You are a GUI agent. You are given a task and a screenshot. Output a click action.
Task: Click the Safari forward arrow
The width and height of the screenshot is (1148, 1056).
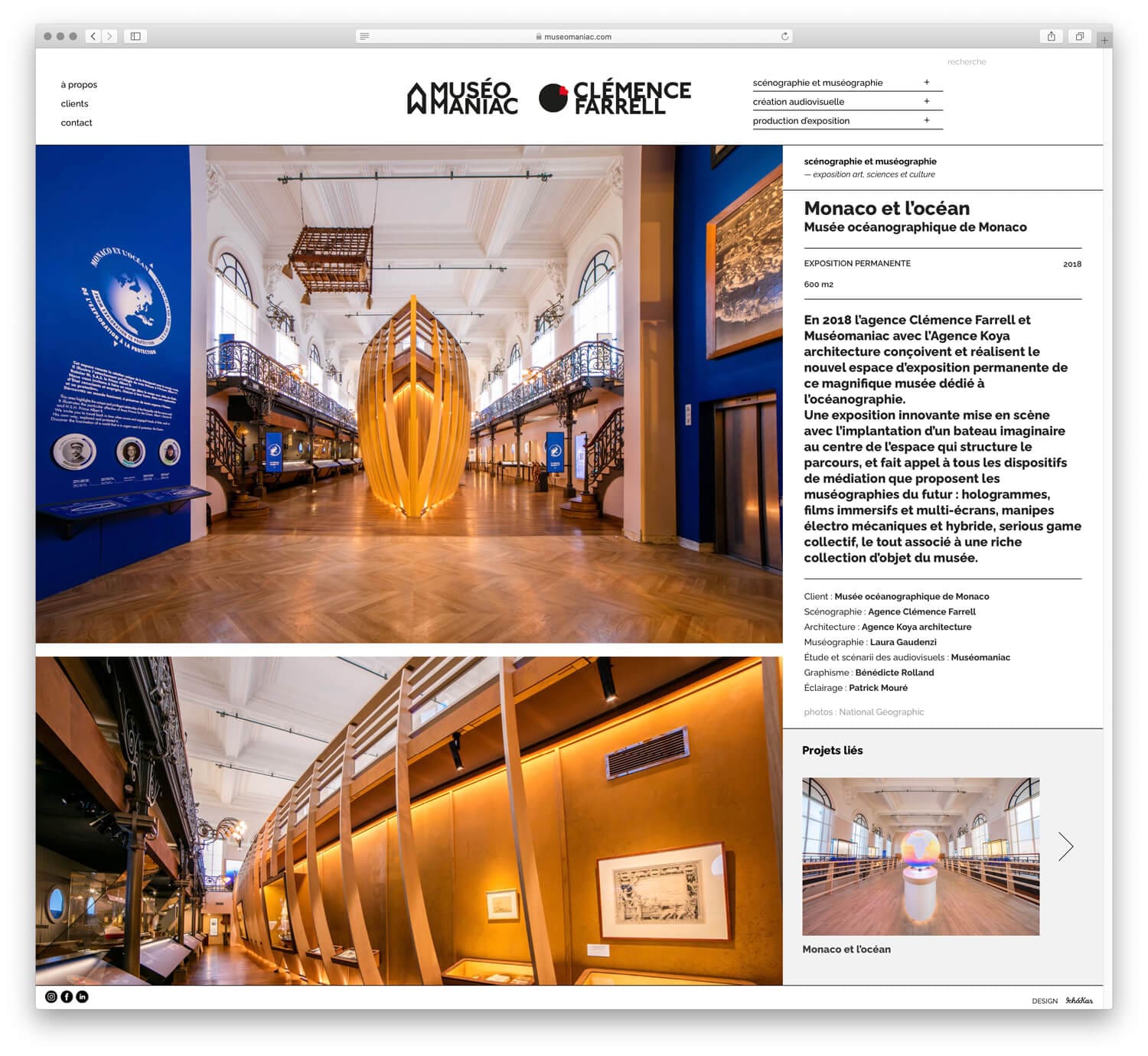point(109,36)
